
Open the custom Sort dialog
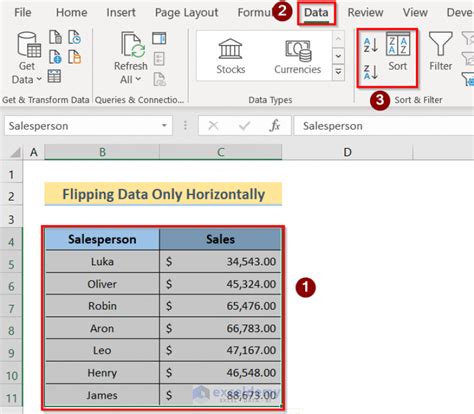click(398, 52)
